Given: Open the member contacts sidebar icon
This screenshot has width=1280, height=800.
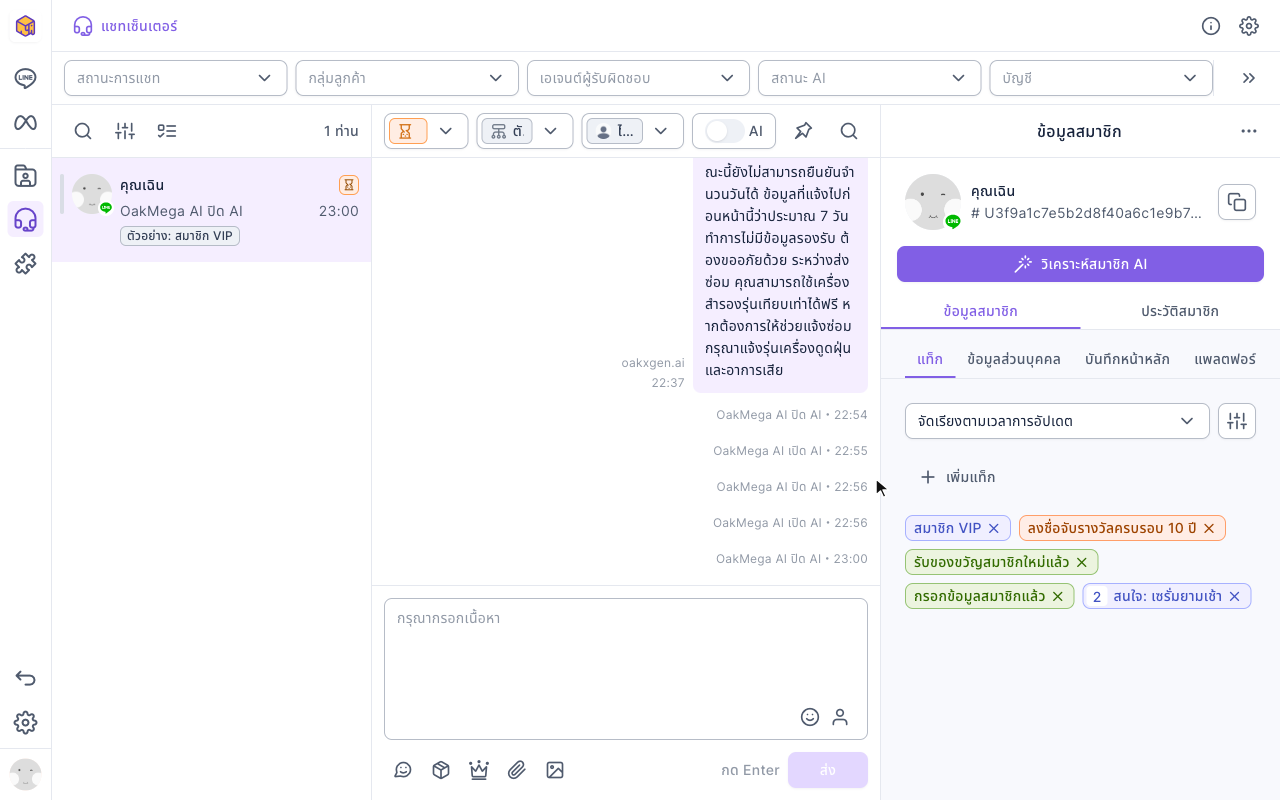Looking at the screenshot, I should coord(26,176).
